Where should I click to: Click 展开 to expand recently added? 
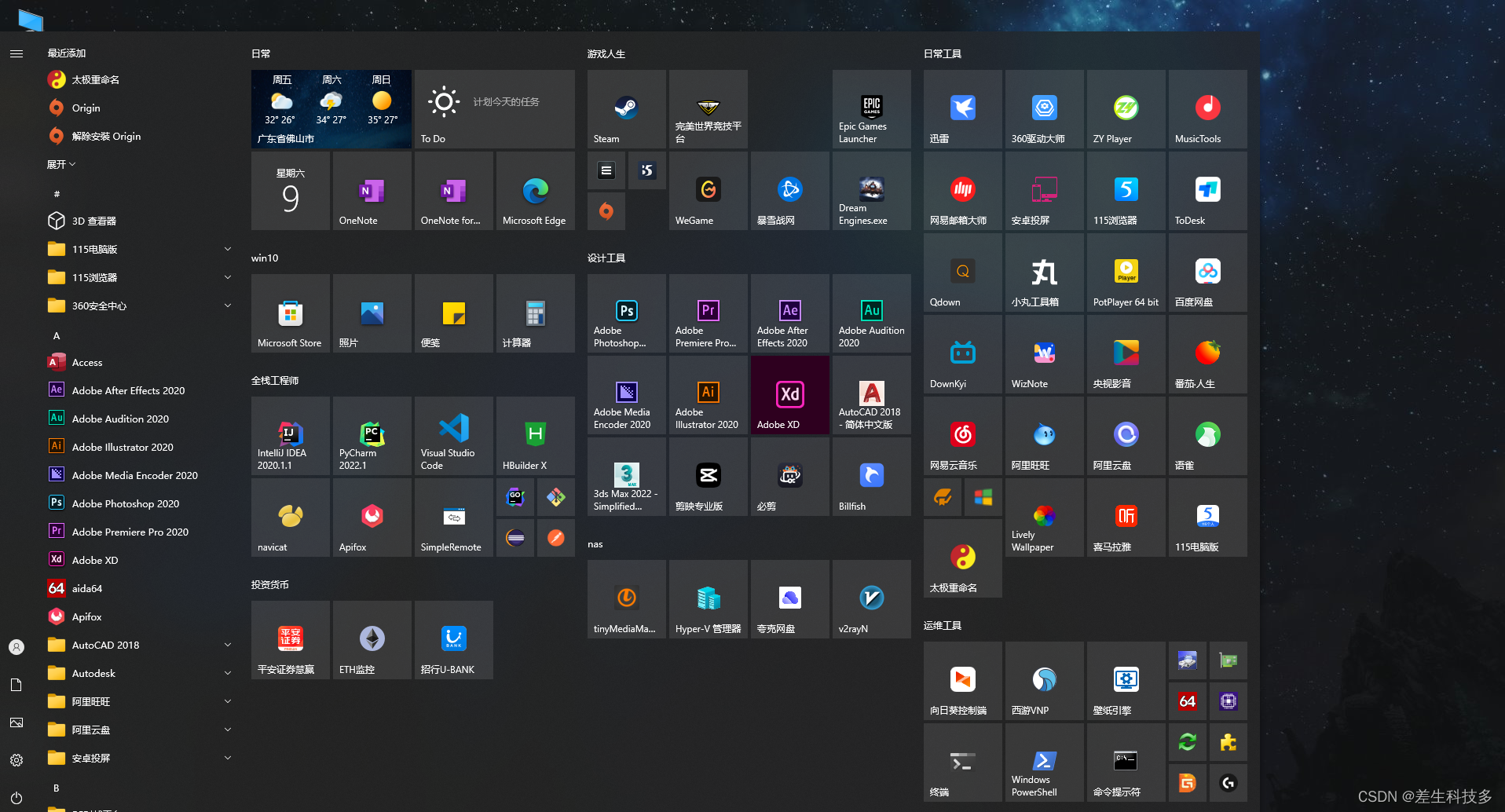point(61,164)
